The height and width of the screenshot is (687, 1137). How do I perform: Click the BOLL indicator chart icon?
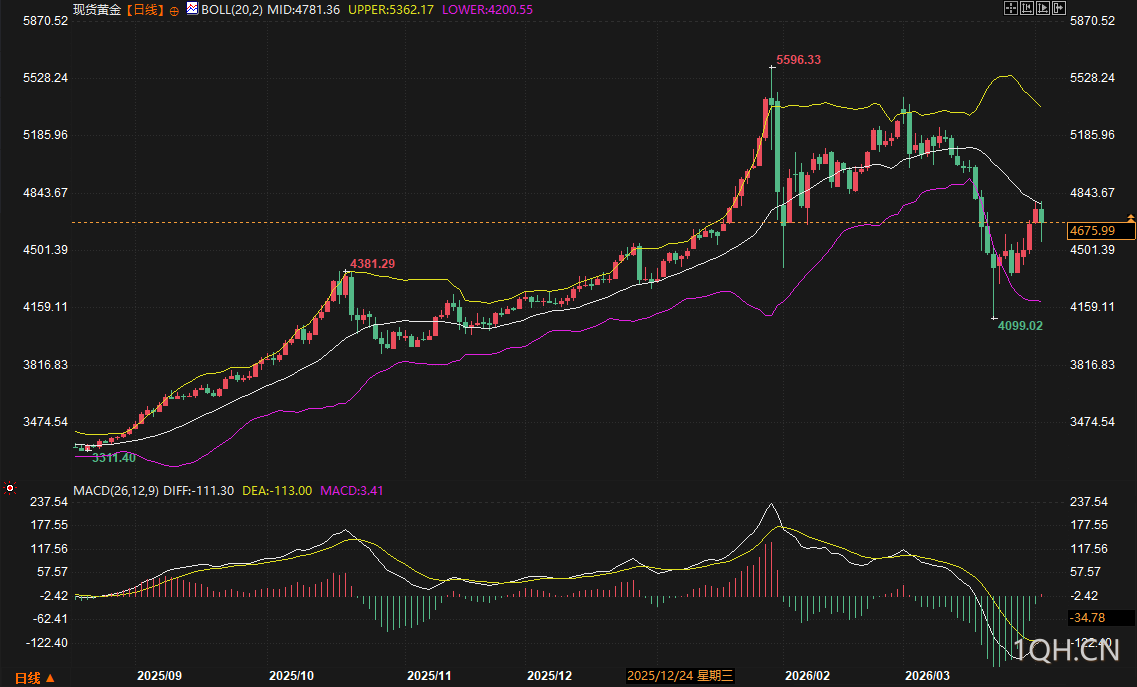coord(192,9)
